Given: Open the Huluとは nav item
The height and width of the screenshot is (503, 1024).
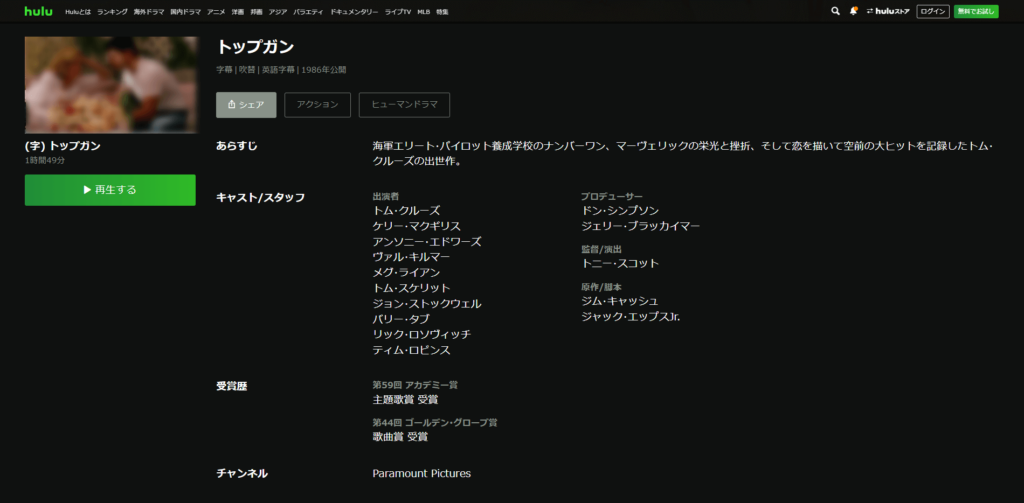Looking at the screenshot, I should [78, 12].
